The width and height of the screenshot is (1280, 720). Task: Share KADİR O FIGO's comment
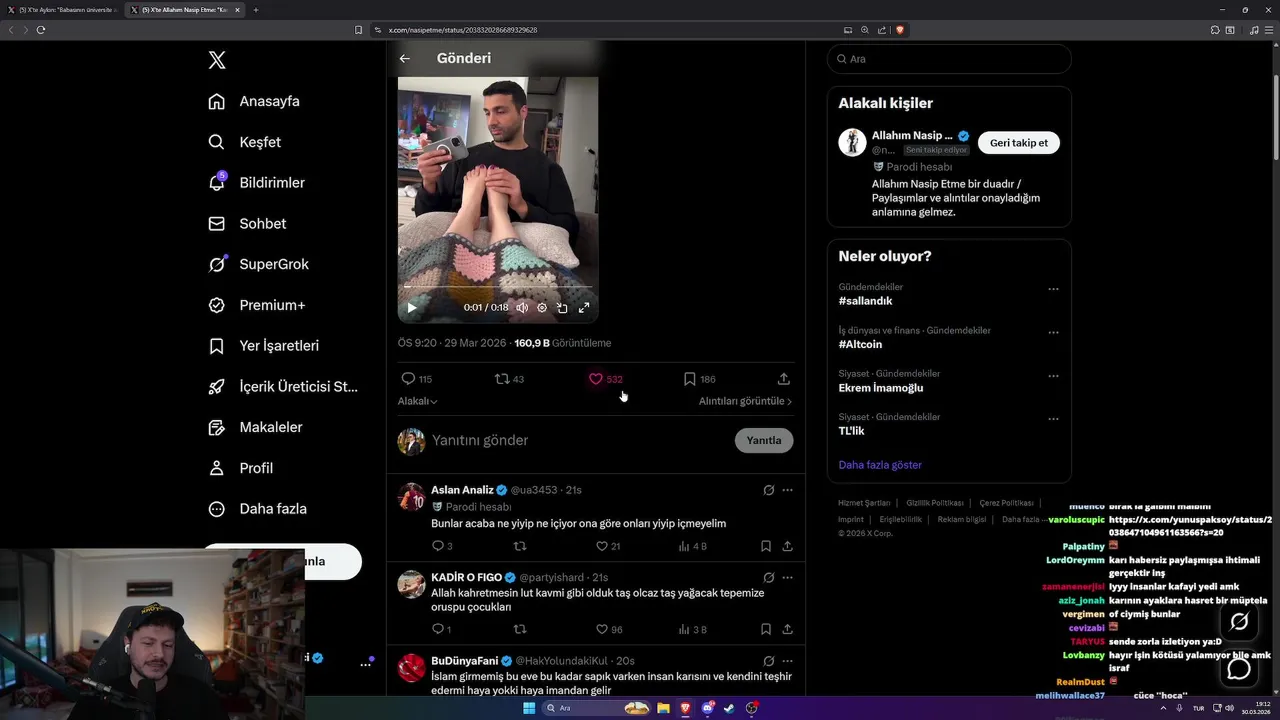pos(788,630)
